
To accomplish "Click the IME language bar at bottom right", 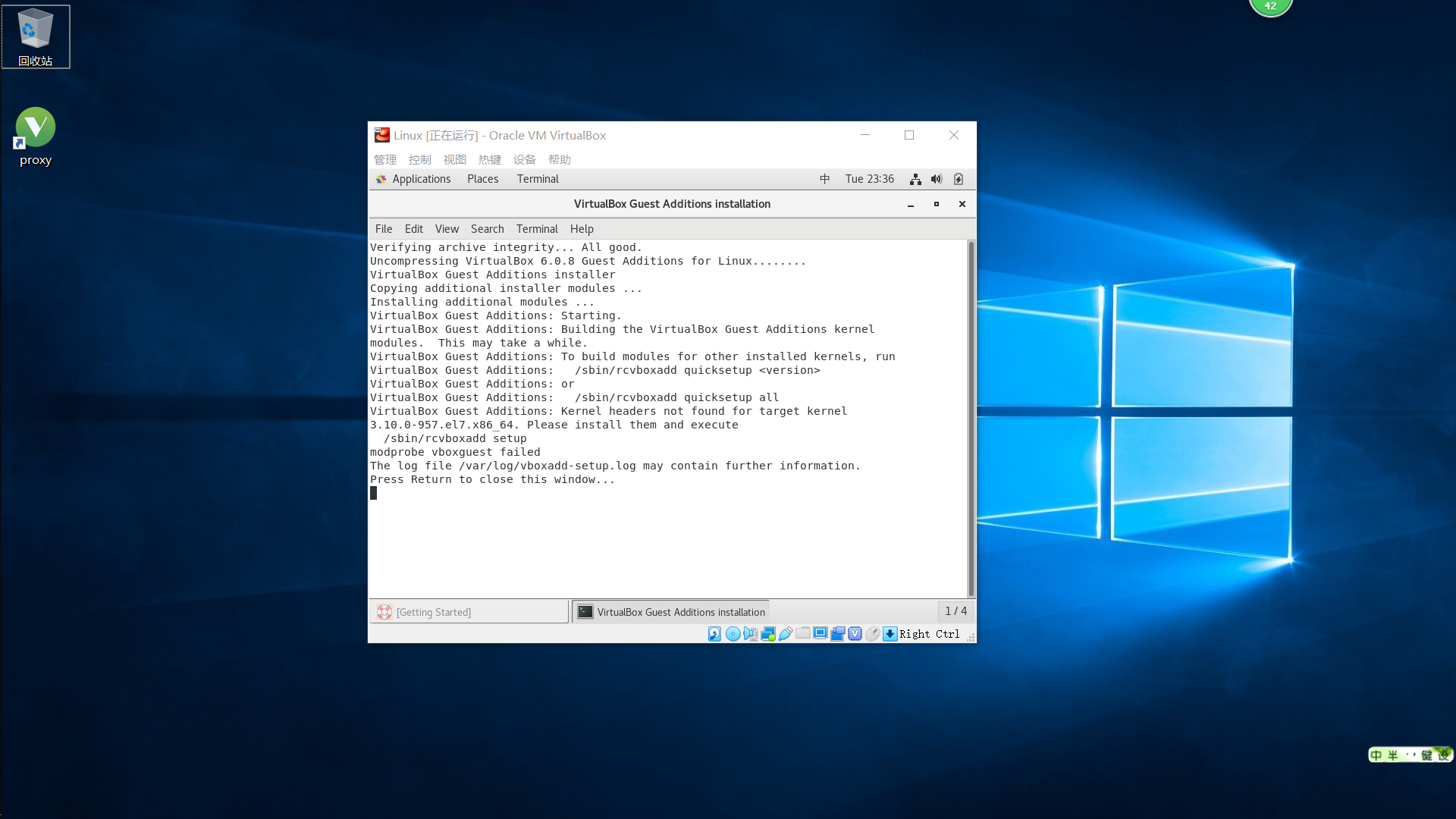I will [x=1410, y=755].
